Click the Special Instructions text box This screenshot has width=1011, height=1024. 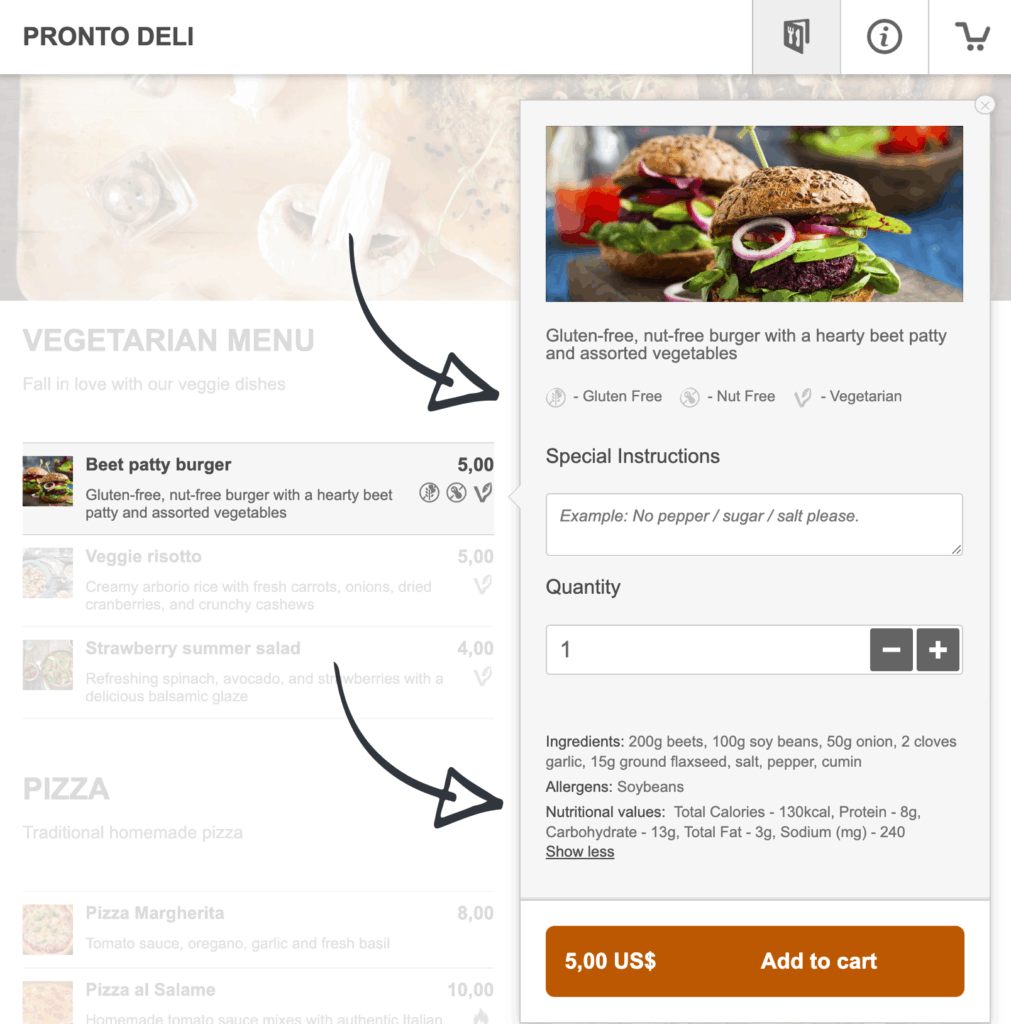pos(753,524)
